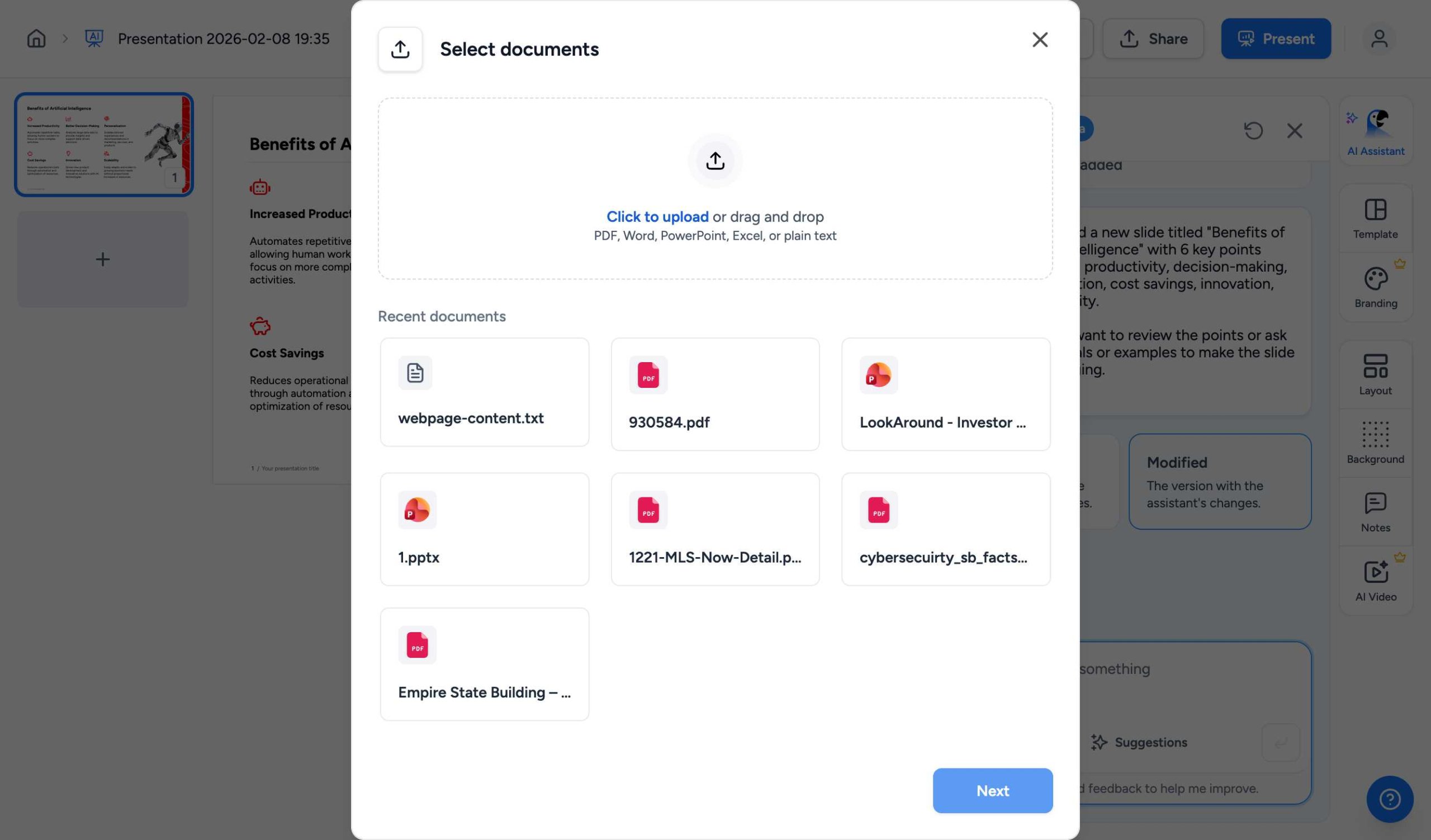Close the Select documents dialog
The width and height of the screenshot is (1431, 840).
click(1040, 39)
